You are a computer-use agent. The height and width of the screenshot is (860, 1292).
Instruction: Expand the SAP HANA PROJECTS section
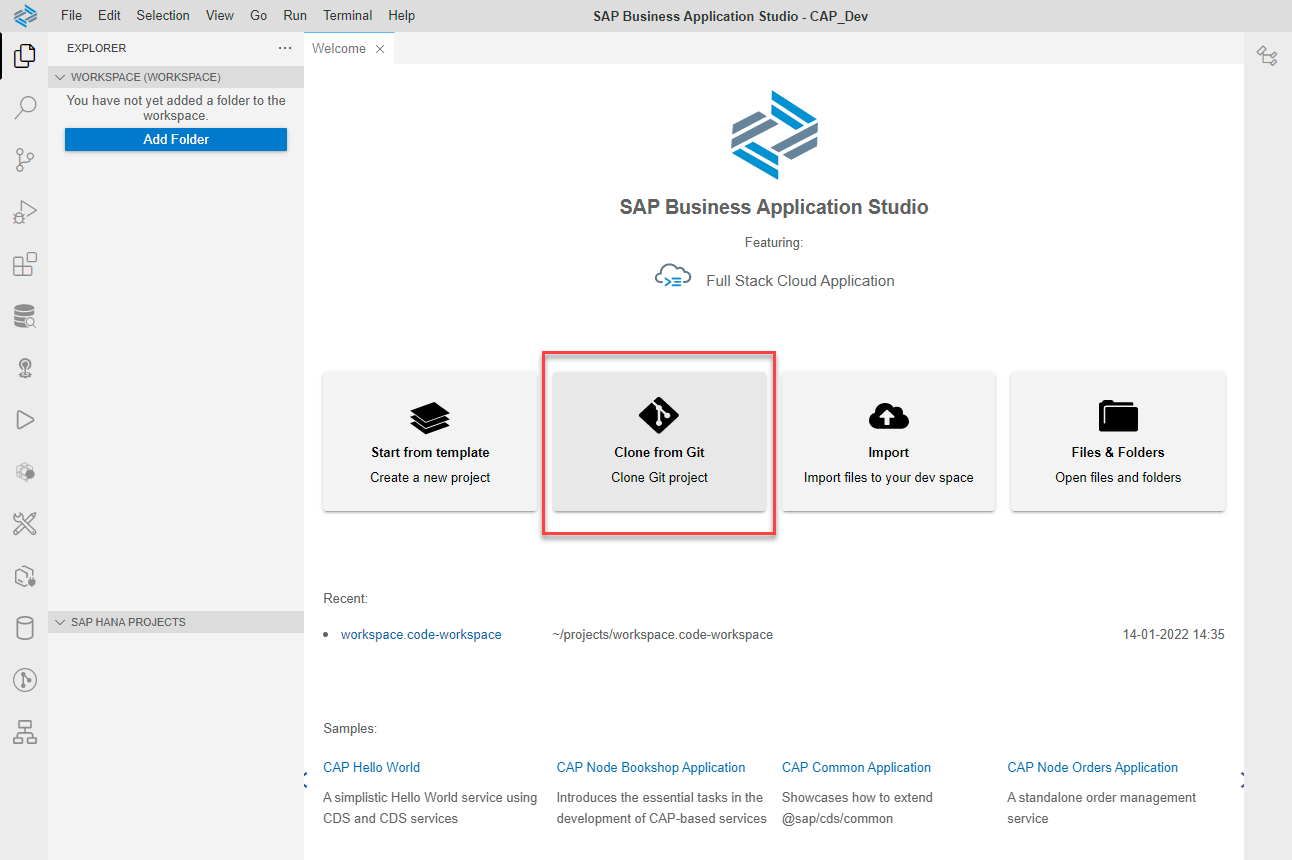(x=176, y=622)
